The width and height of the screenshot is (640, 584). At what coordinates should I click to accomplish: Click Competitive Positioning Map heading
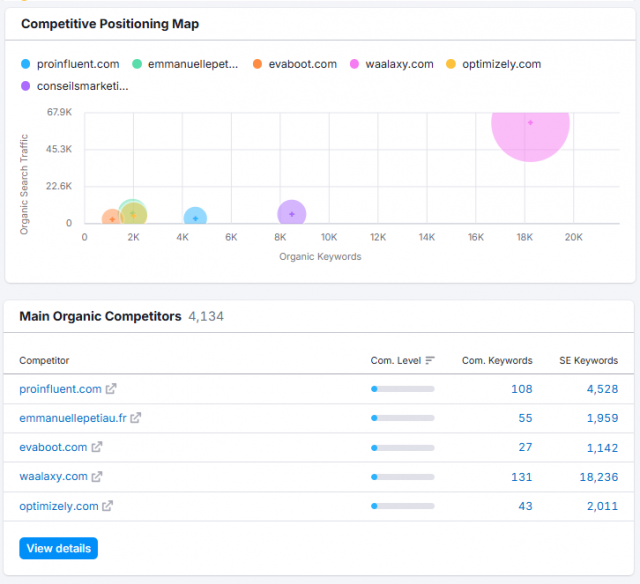[110, 24]
